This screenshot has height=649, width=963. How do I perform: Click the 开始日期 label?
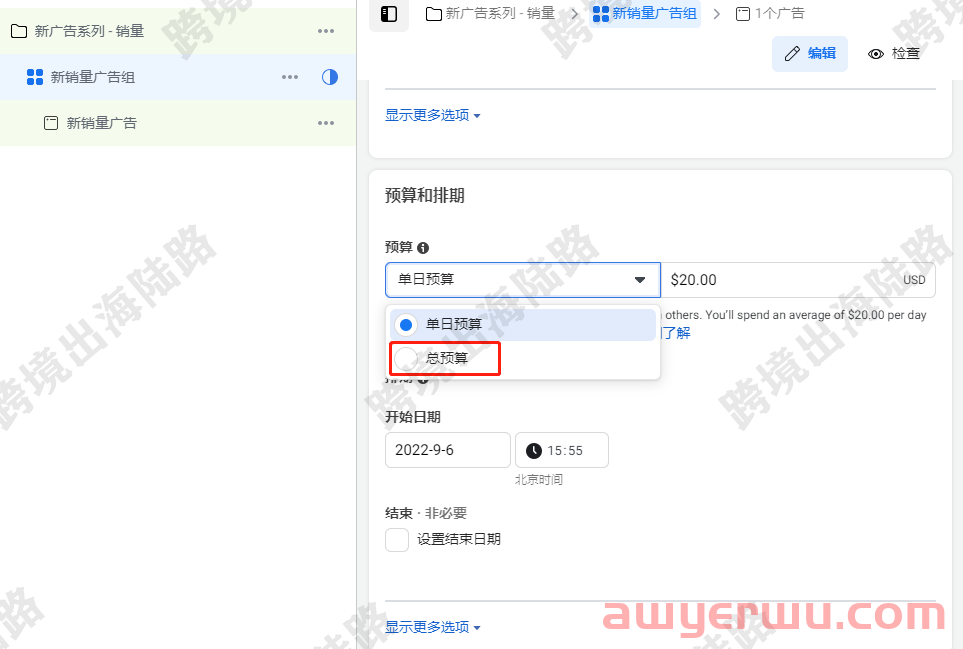click(x=413, y=417)
